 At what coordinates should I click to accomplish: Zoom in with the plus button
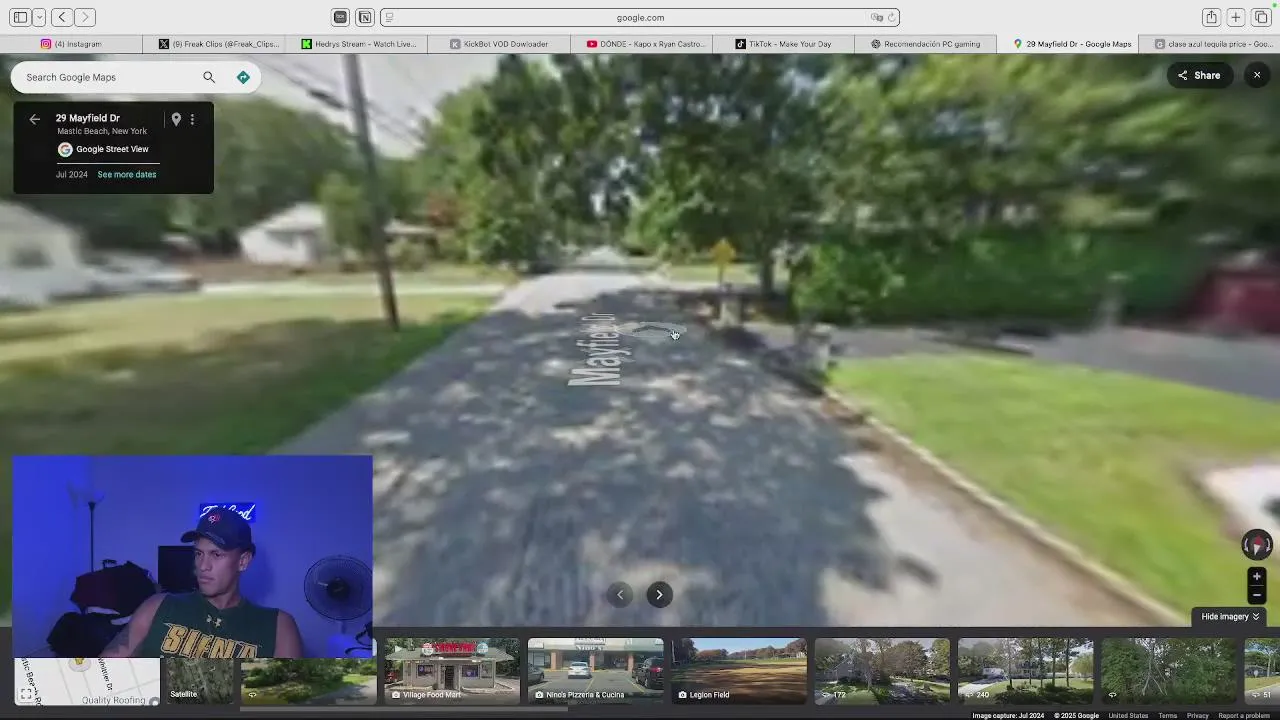pyautogui.click(x=1257, y=576)
